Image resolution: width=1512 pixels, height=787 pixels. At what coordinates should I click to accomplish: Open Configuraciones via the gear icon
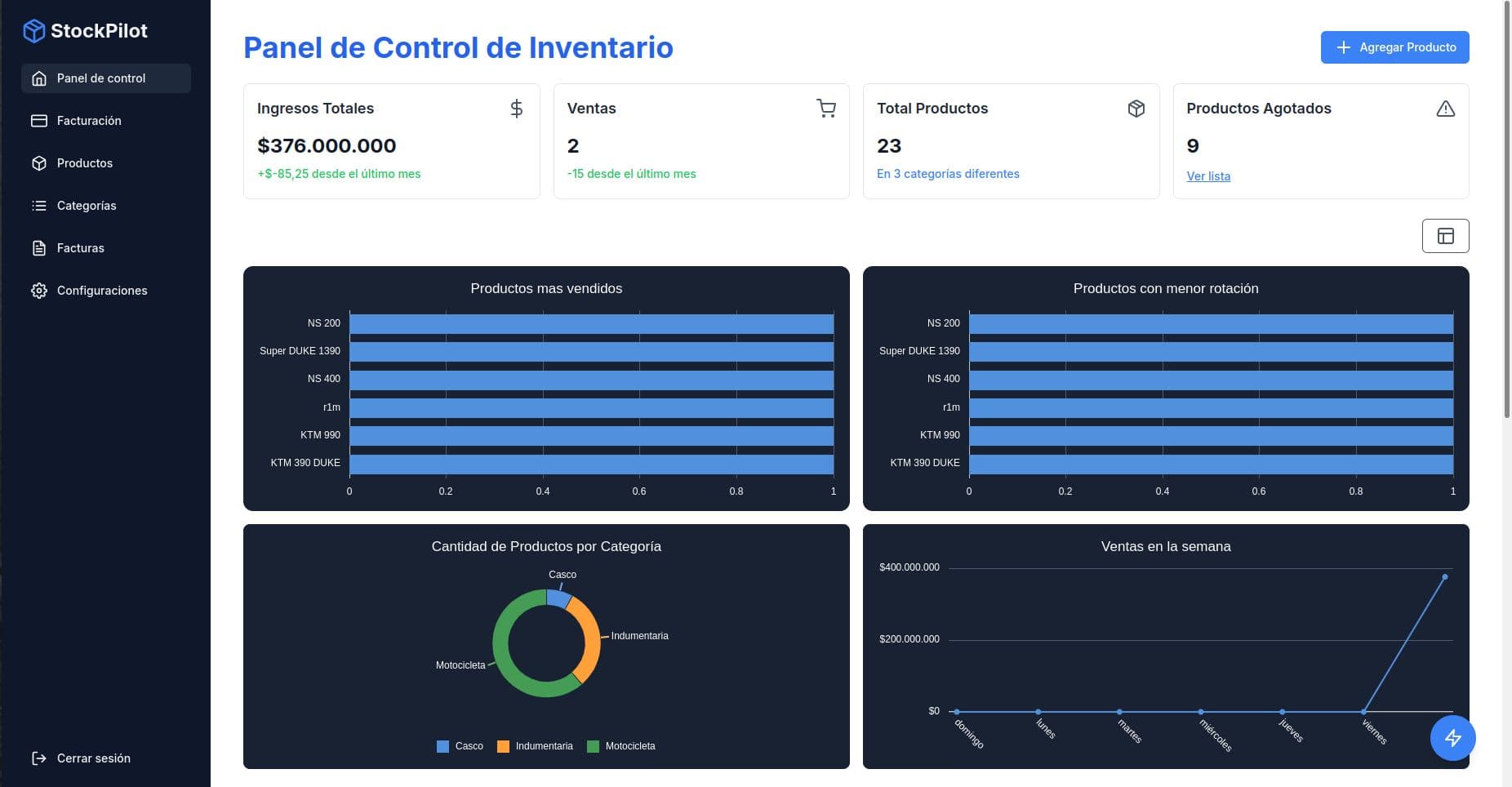coord(38,290)
